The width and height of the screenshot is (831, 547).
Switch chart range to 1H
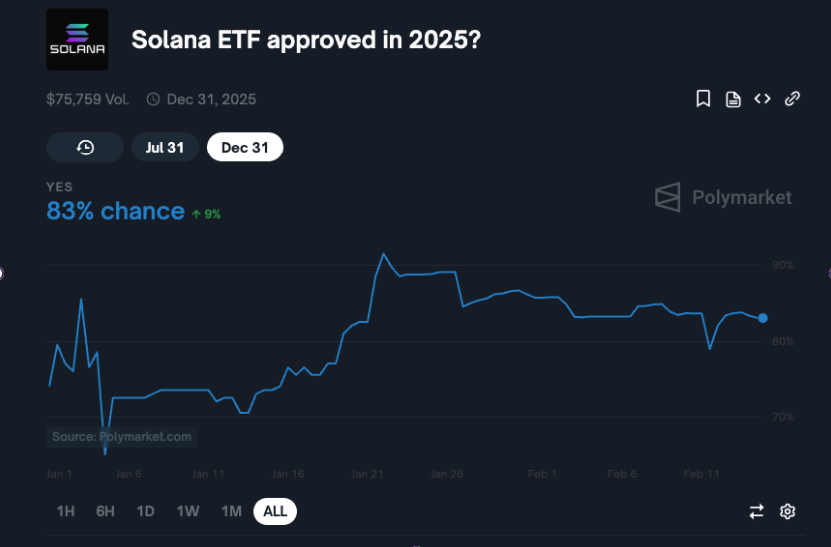66,511
